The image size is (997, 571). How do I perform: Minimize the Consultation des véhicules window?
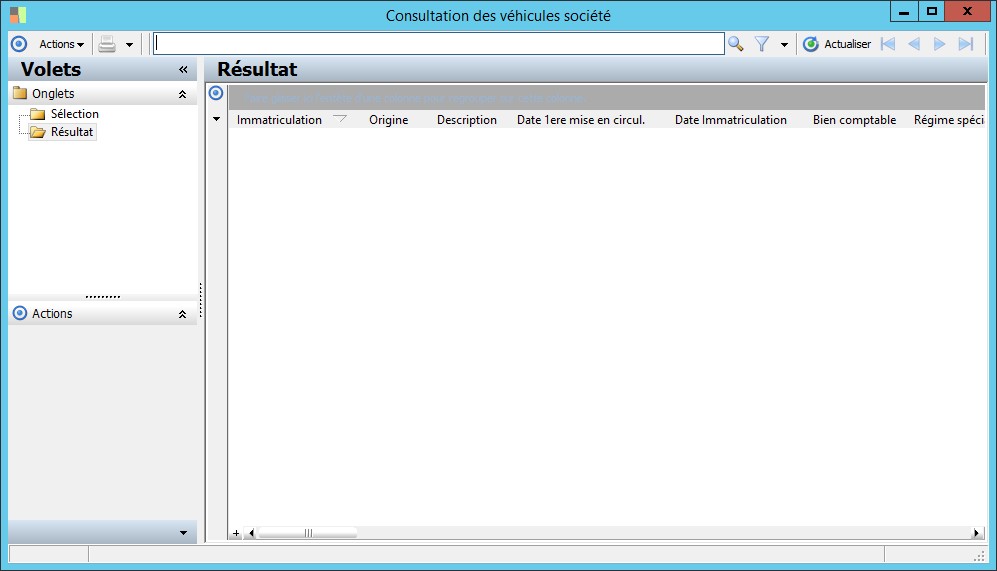(904, 11)
